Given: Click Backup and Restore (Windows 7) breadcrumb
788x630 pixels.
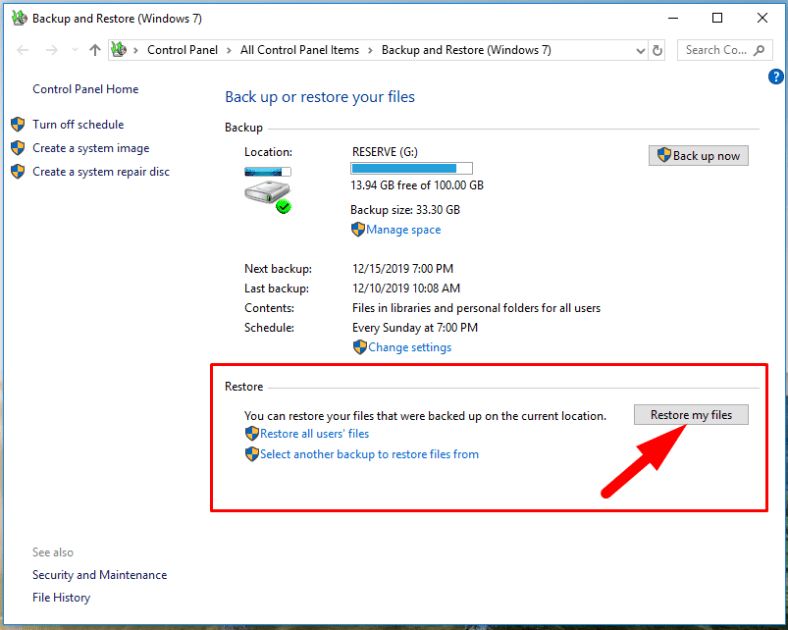Looking at the screenshot, I should coord(466,50).
